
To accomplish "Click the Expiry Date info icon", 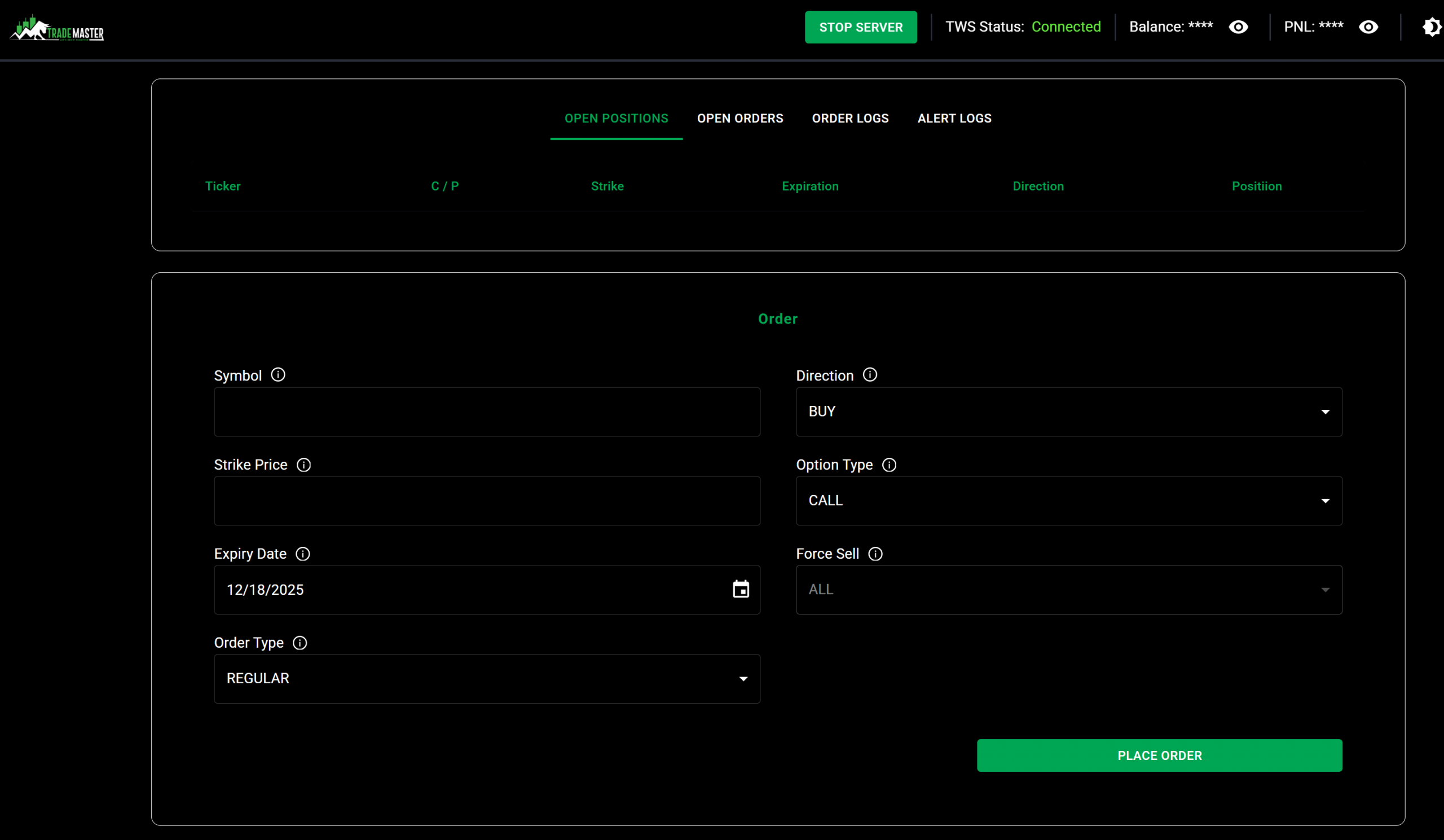I will [x=302, y=554].
